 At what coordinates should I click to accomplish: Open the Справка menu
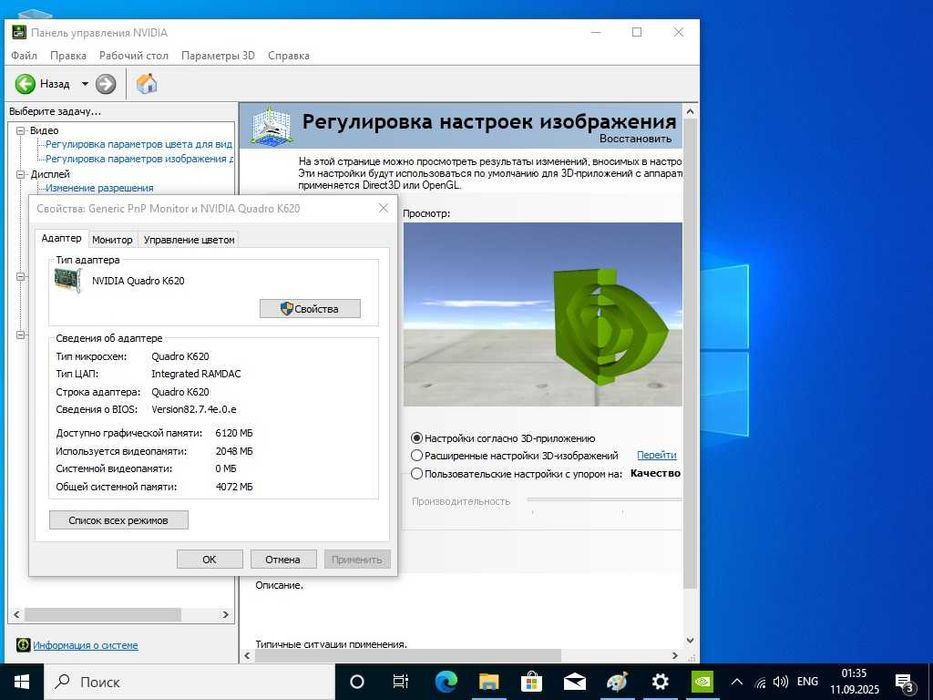click(x=289, y=55)
